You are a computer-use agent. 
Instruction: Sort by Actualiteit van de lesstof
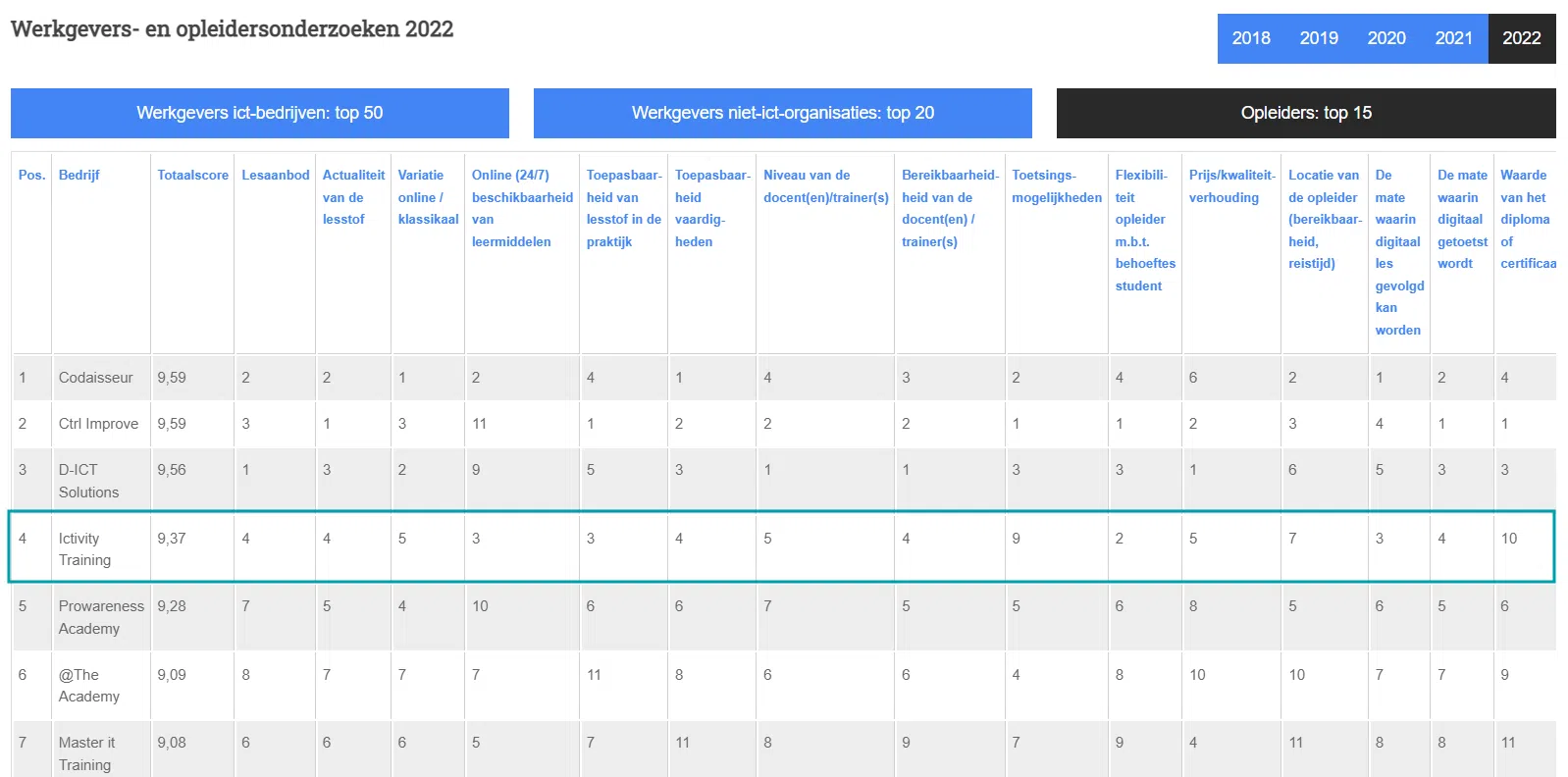point(353,197)
